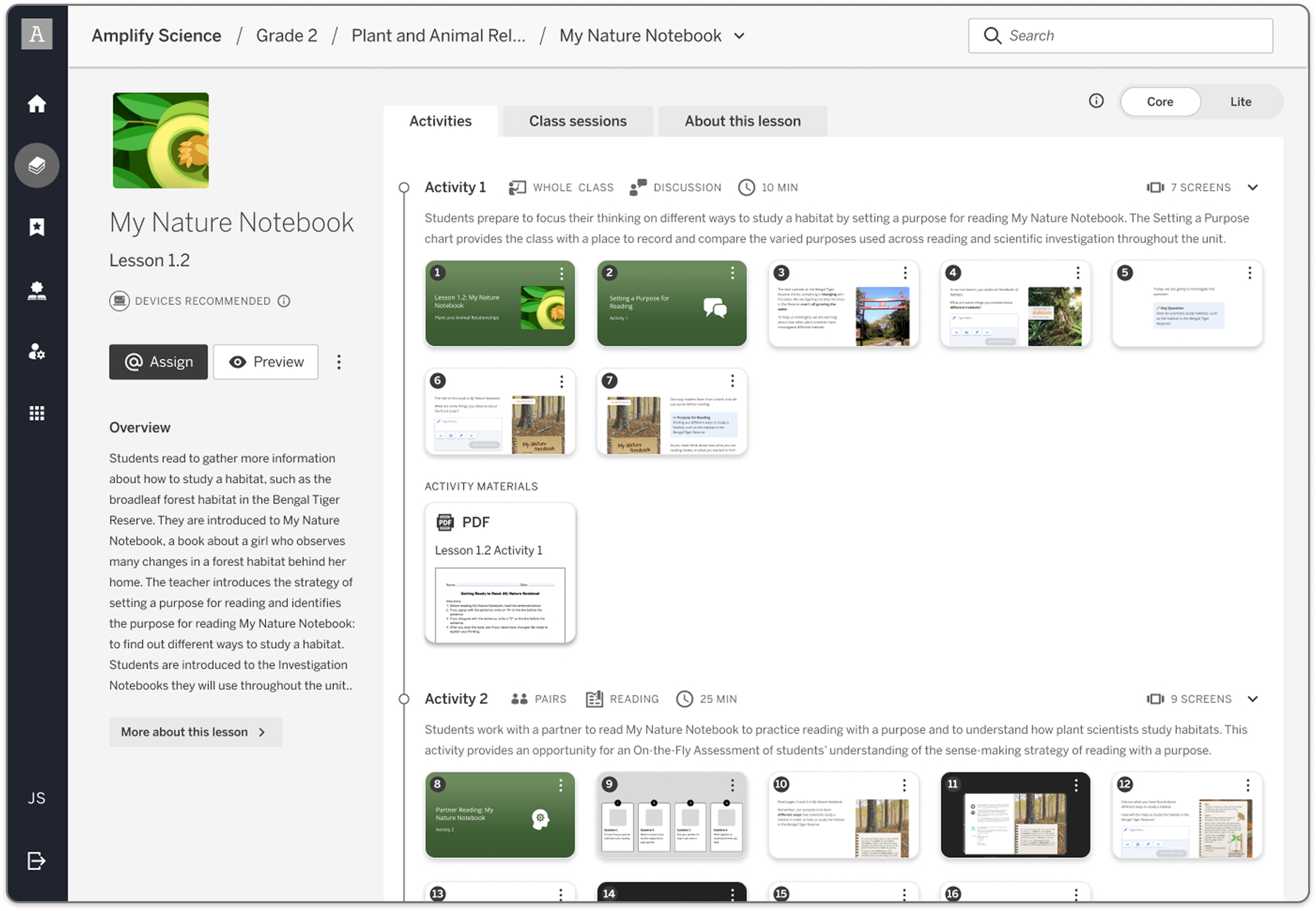
Task: Open My Nature Notebook breadcrumb dropdown
Action: [x=739, y=36]
